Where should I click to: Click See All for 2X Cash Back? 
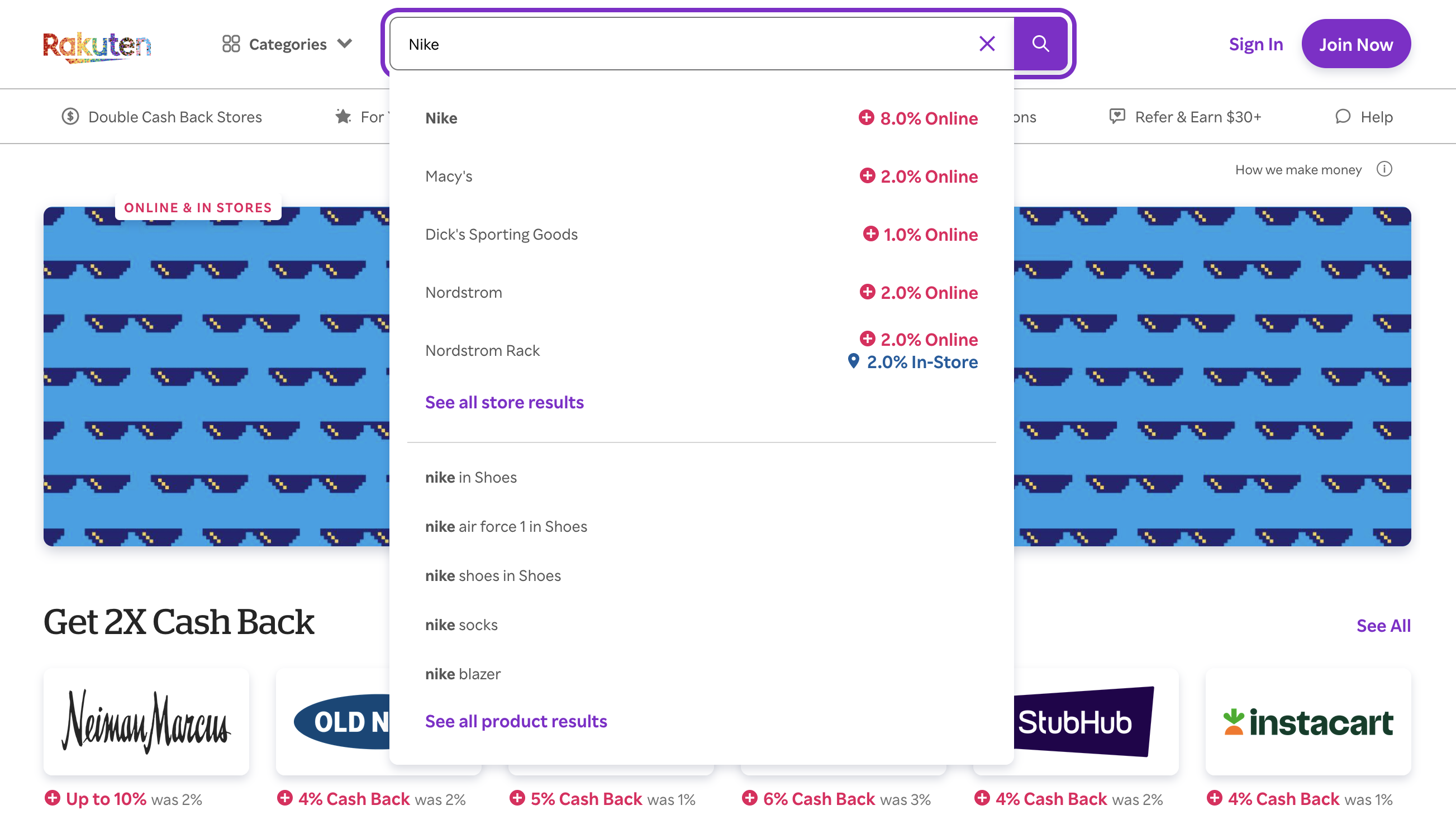click(1383, 625)
